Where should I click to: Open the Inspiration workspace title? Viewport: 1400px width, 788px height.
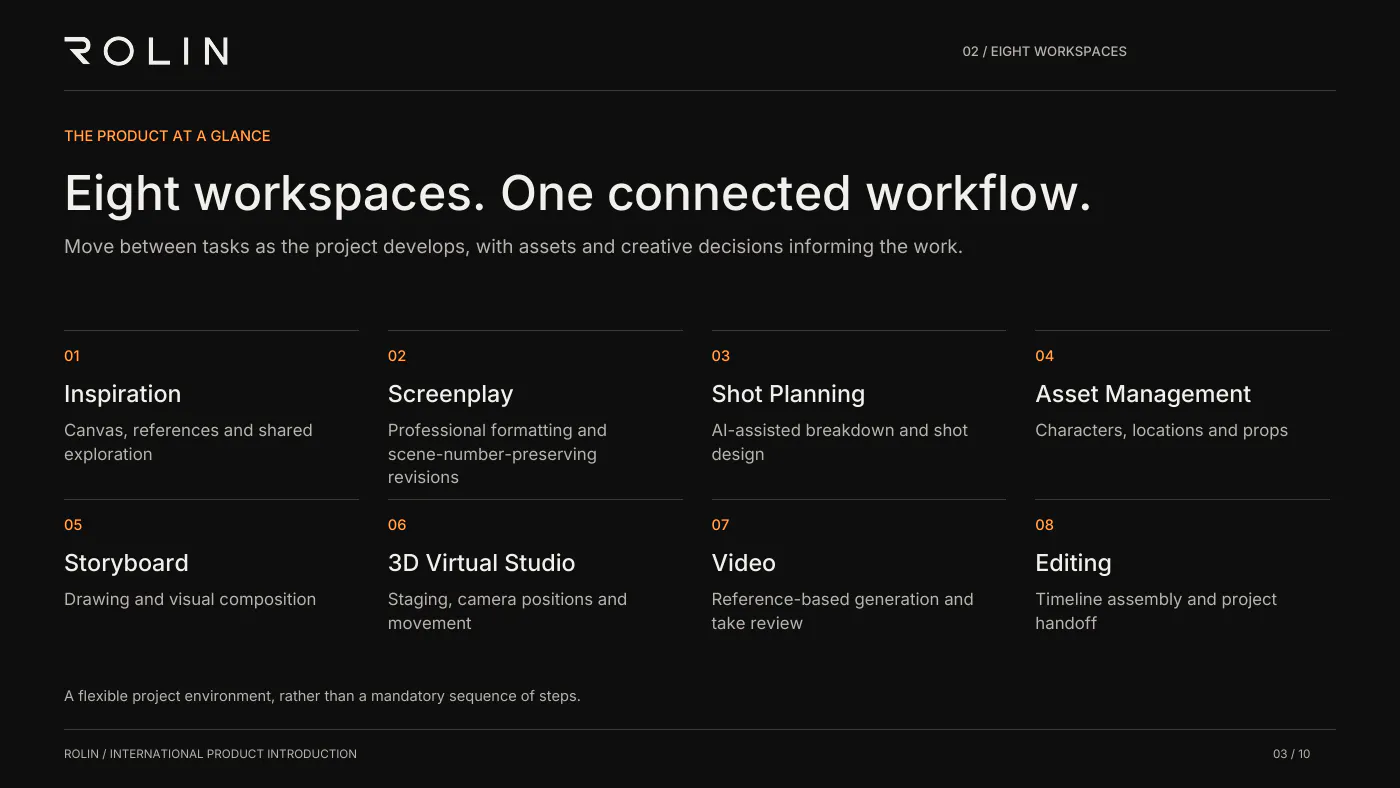122,394
